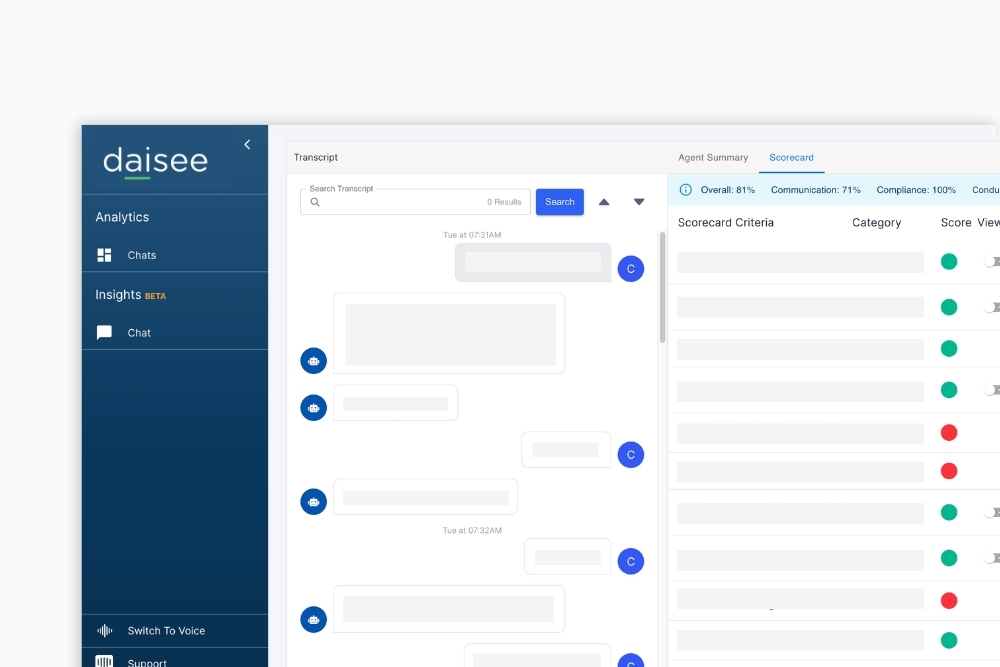The width and height of the screenshot is (1000, 667).
Task: Click the daisee logo
Action: tap(156, 162)
